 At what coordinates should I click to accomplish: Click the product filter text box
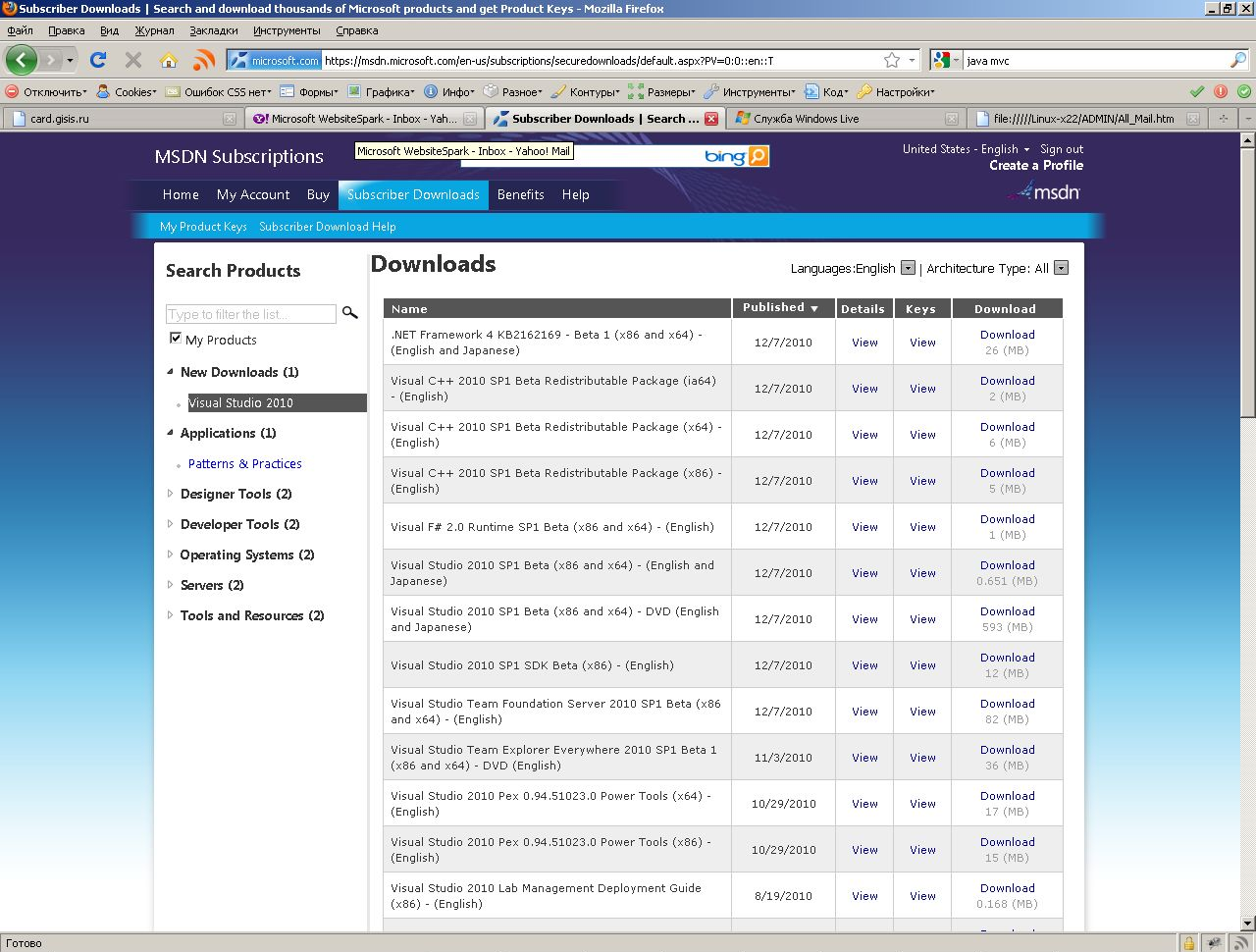251,314
